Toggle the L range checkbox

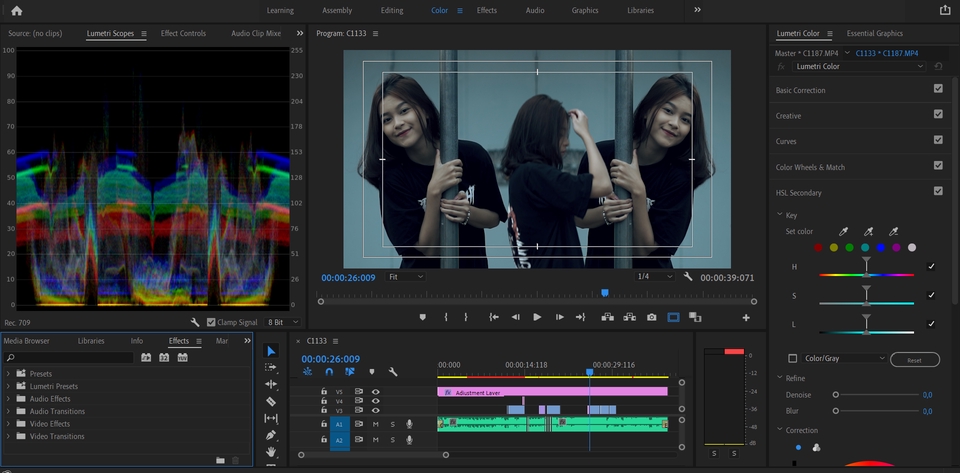[931, 324]
